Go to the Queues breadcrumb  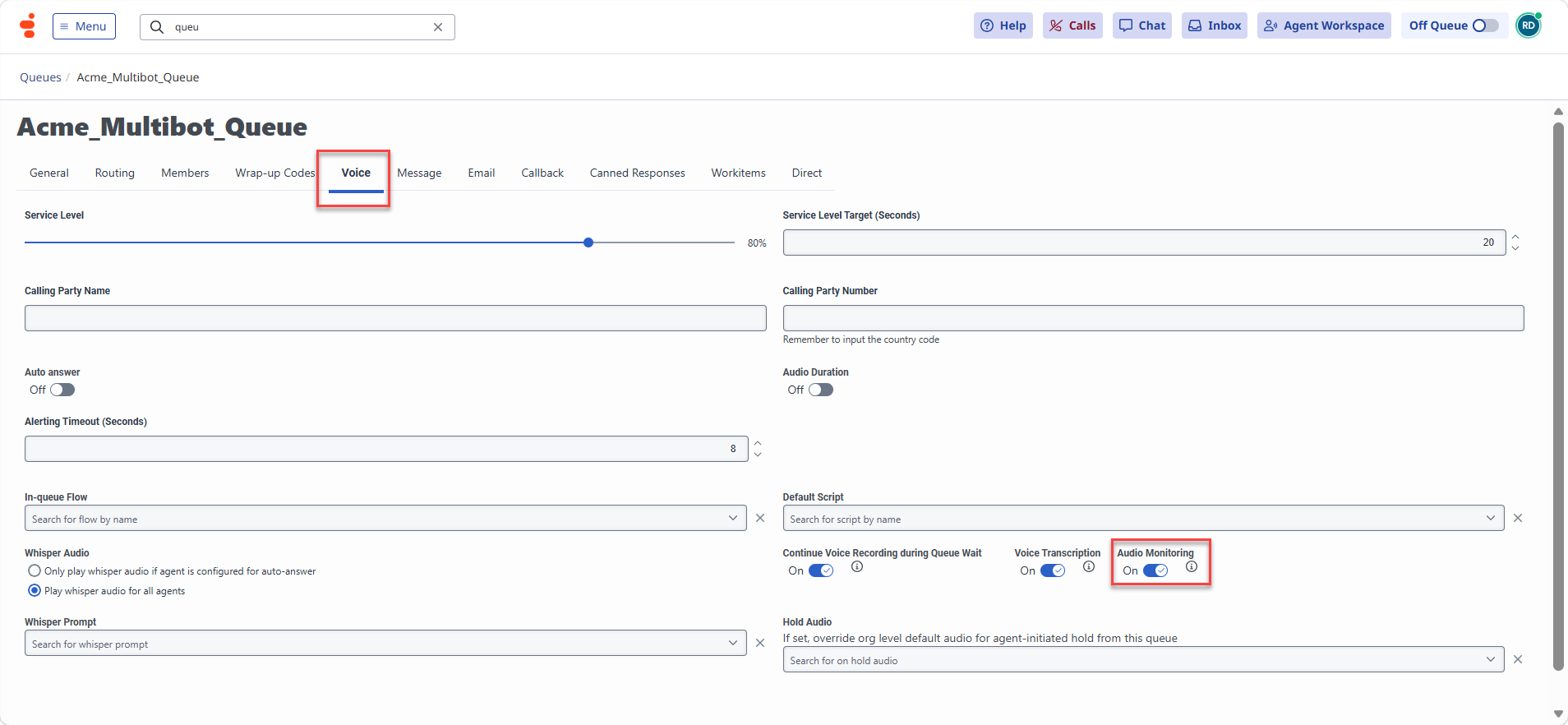40,77
